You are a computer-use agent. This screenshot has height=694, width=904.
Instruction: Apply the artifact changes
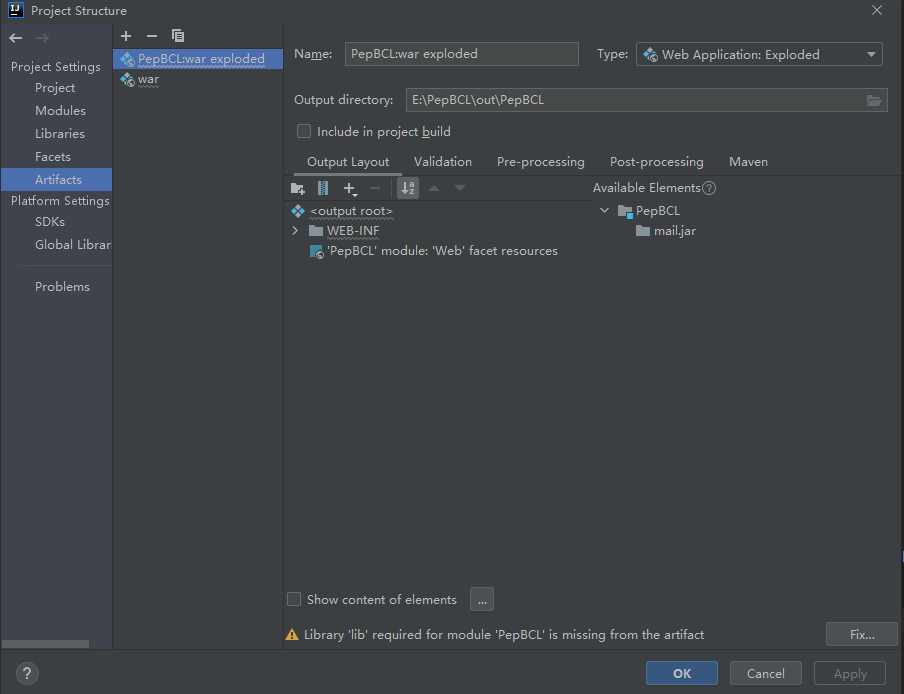click(849, 673)
